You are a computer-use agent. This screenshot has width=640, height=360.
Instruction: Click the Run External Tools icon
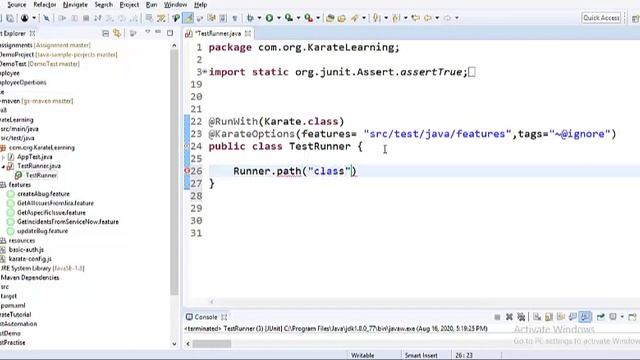(x=309, y=18)
